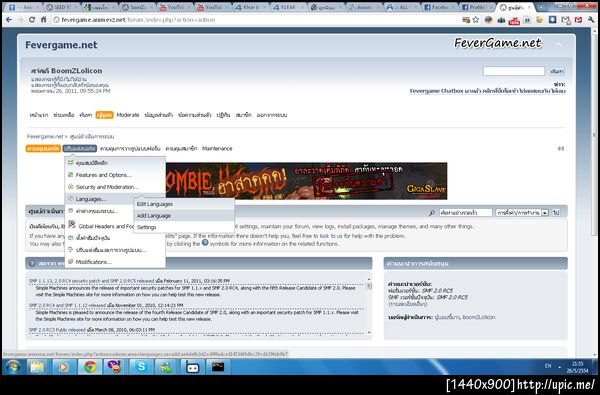Bookmark this page with star icon
Image resolution: width=600 pixels, height=395 pixels.
(476, 20)
